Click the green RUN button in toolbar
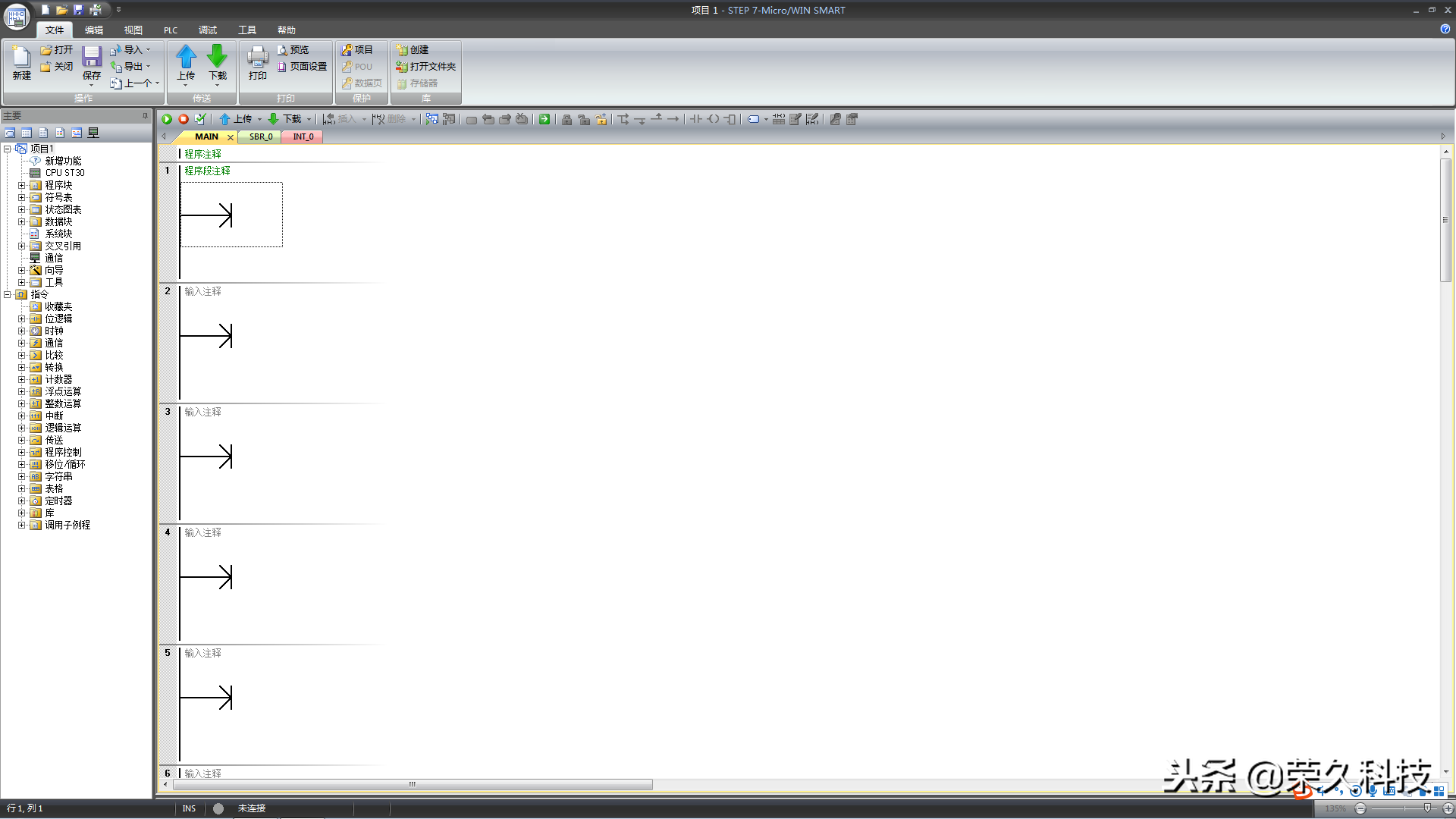This screenshot has width=1456, height=819. [167, 119]
